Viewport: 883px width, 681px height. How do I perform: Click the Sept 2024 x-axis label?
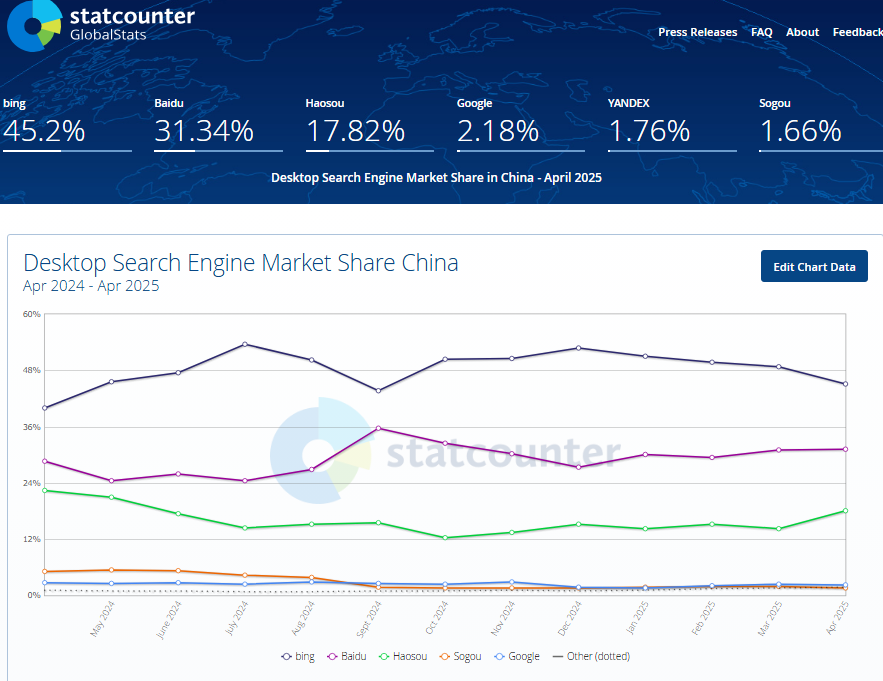click(369, 619)
